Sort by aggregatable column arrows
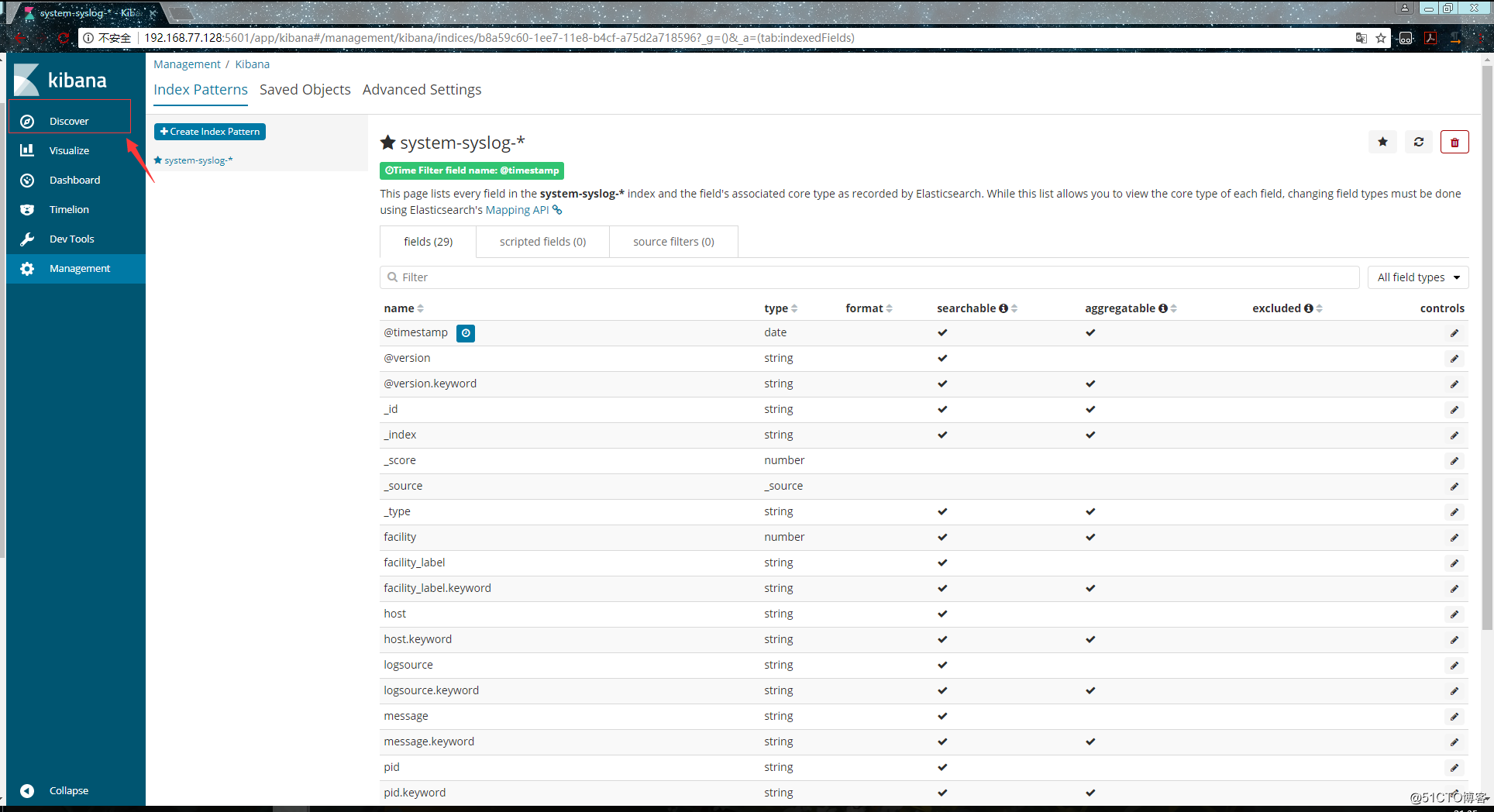This screenshot has width=1494, height=812. [1174, 308]
